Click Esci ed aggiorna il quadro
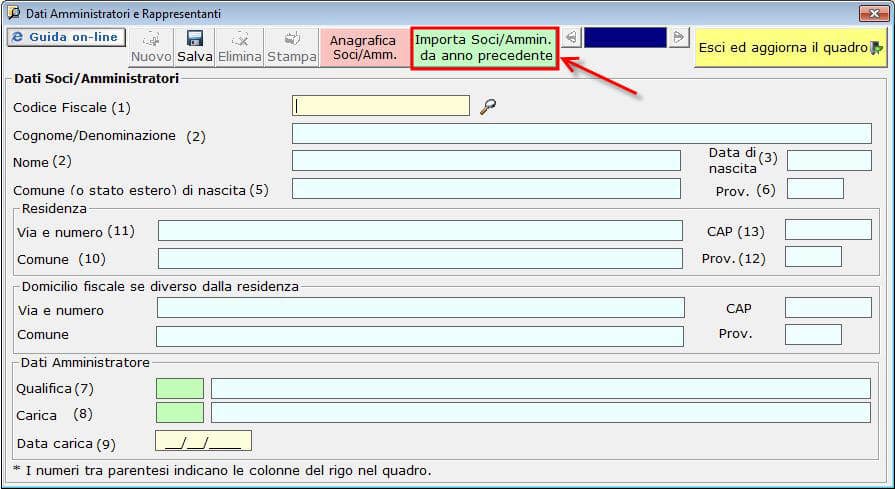This screenshot has width=895, height=489. pyautogui.click(x=790, y=48)
